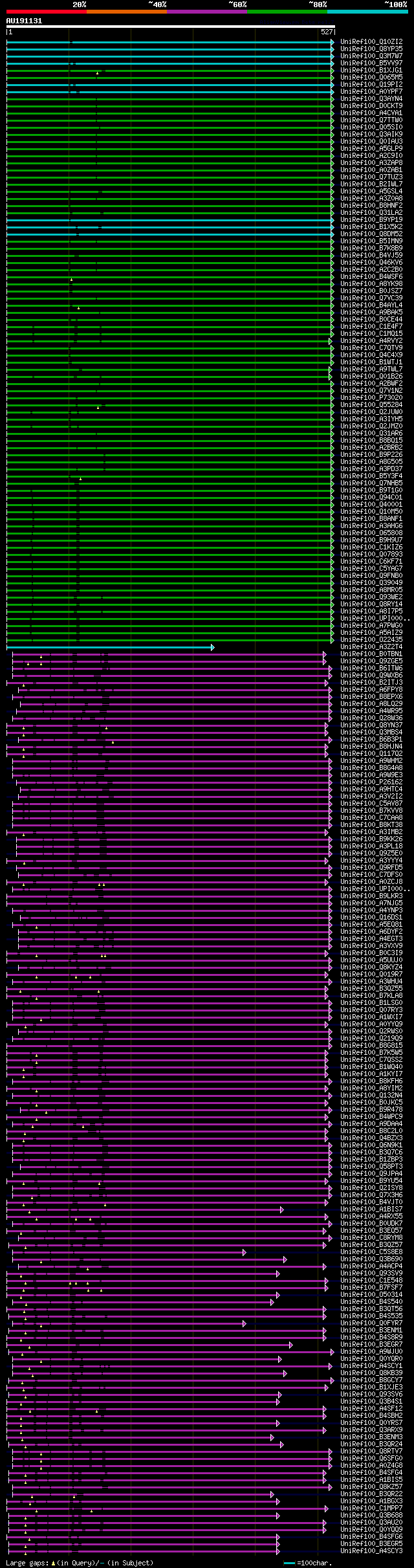Click the red 20% identity legend bar

pos(46,12)
